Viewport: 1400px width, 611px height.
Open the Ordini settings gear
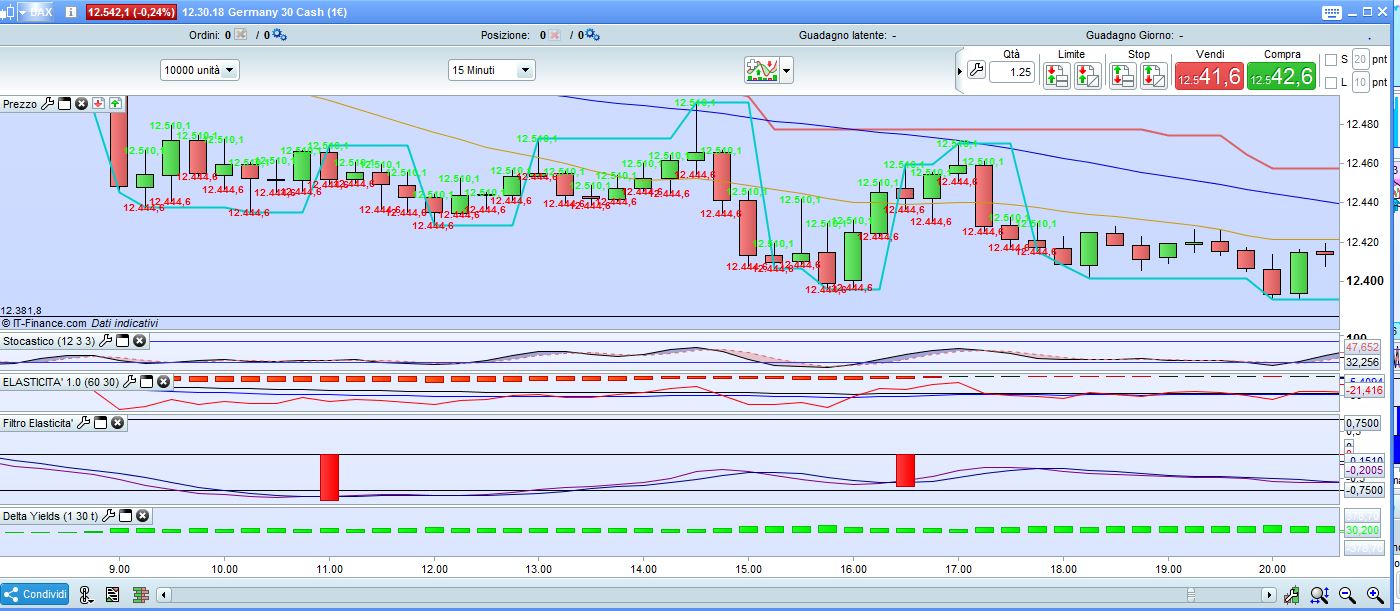click(279, 35)
